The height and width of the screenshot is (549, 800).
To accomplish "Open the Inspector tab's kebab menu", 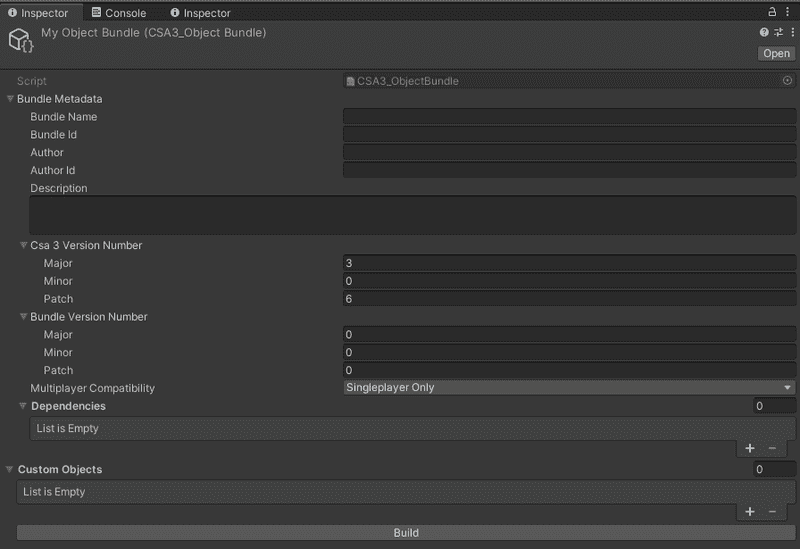I will (x=789, y=12).
